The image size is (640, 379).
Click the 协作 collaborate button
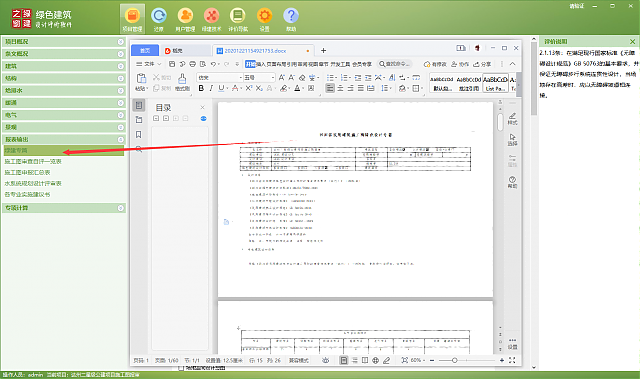coord(460,64)
